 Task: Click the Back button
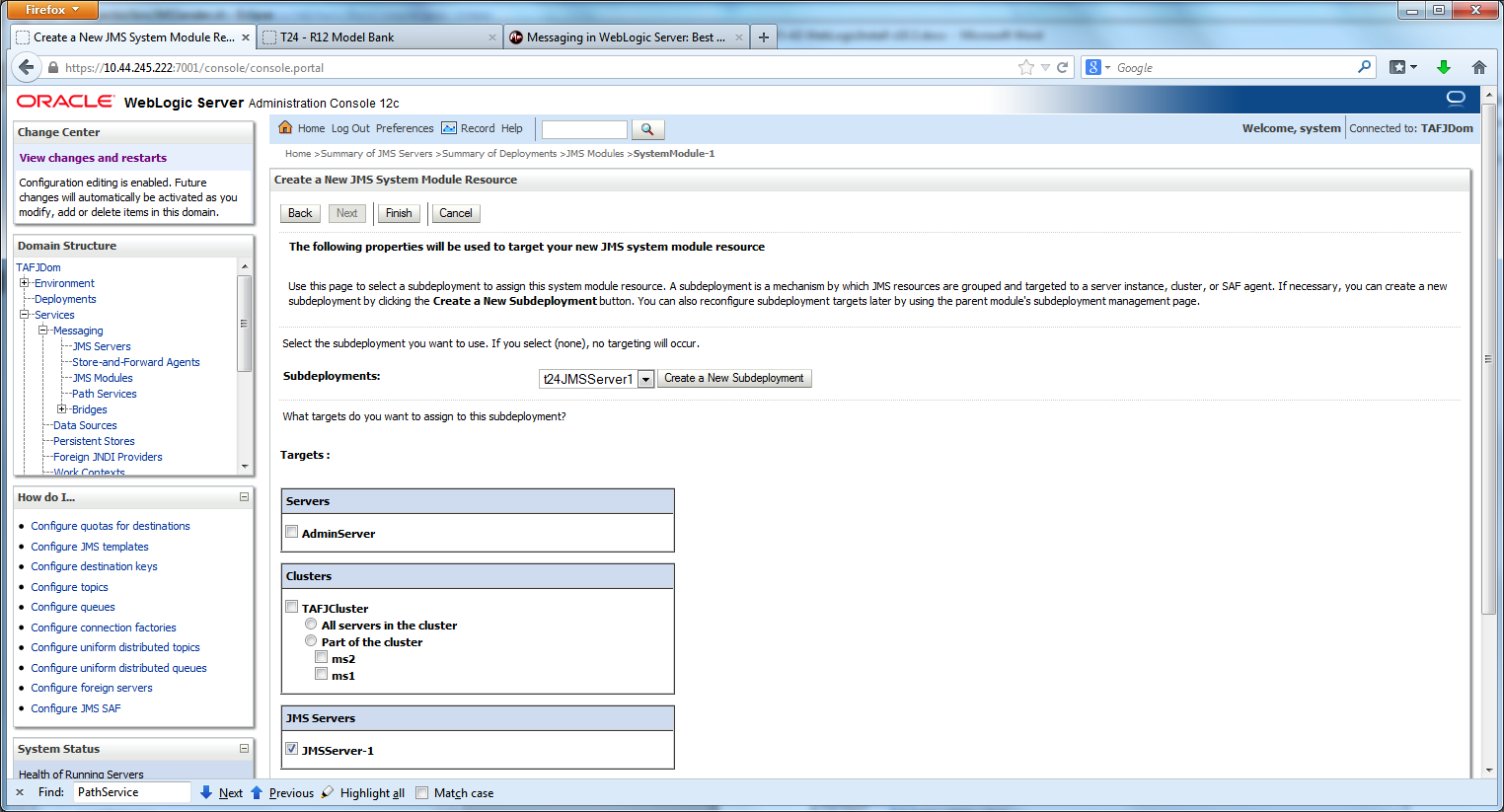pyautogui.click(x=300, y=213)
